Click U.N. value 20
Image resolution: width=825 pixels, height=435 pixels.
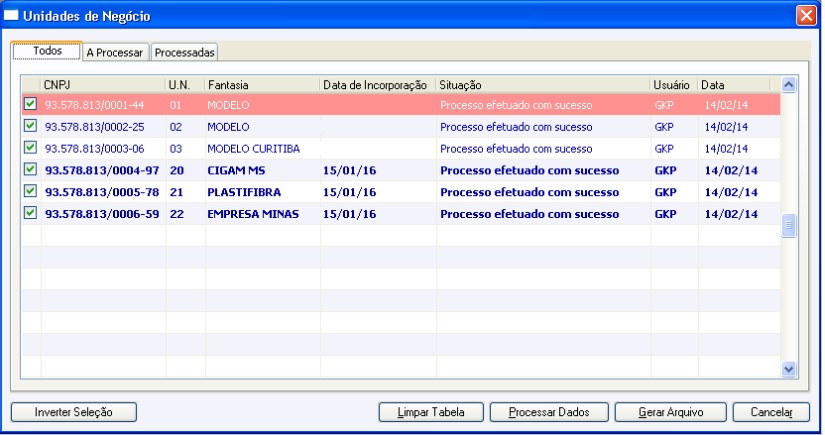tap(177, 170)
